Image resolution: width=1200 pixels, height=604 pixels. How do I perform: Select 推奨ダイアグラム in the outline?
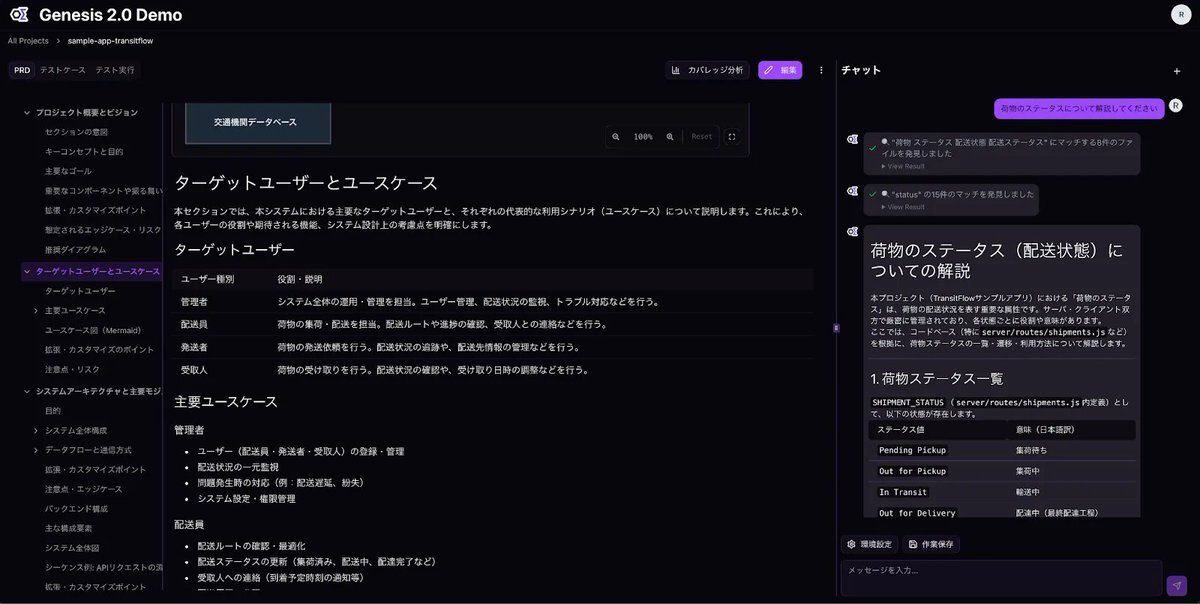tap(75, 251)
